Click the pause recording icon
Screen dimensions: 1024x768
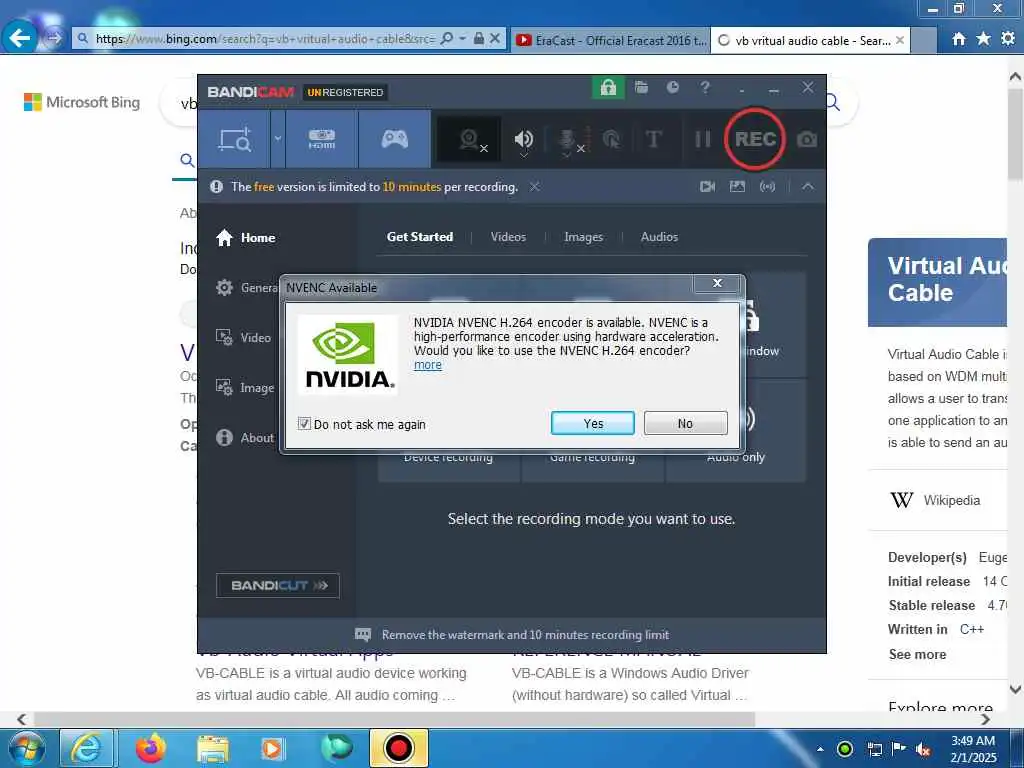pyautogui.click(x=703, y=139)
